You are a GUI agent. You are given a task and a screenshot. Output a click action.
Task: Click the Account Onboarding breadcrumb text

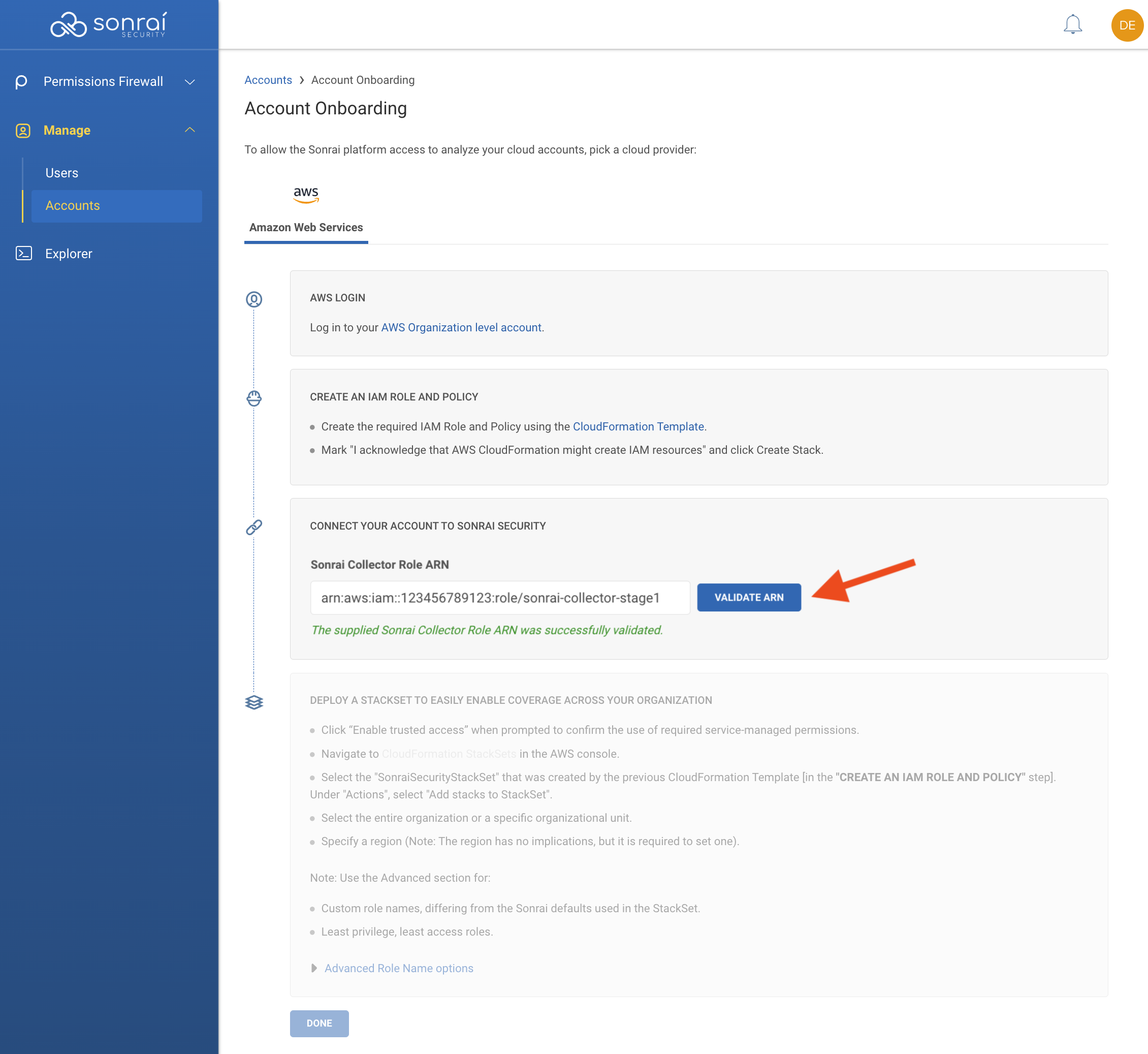pyautogui.click(x=363, y=80)
